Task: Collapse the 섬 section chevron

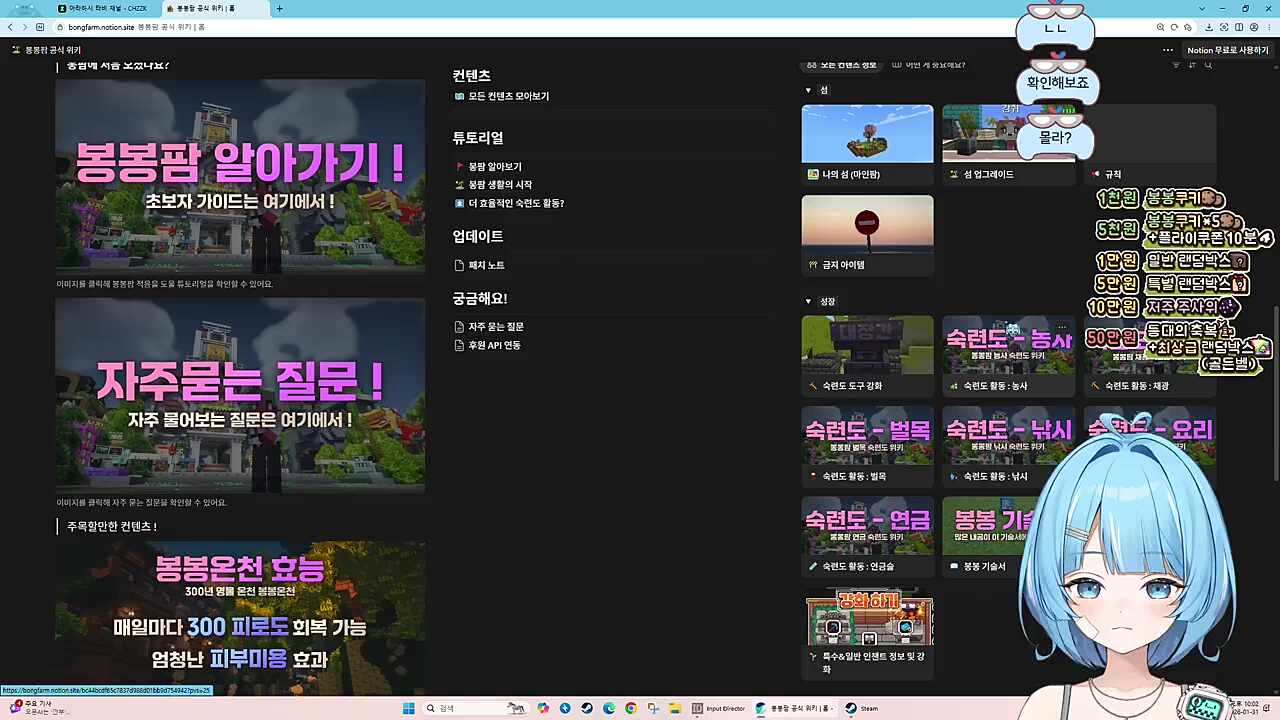Action: (x=808, y=90)
